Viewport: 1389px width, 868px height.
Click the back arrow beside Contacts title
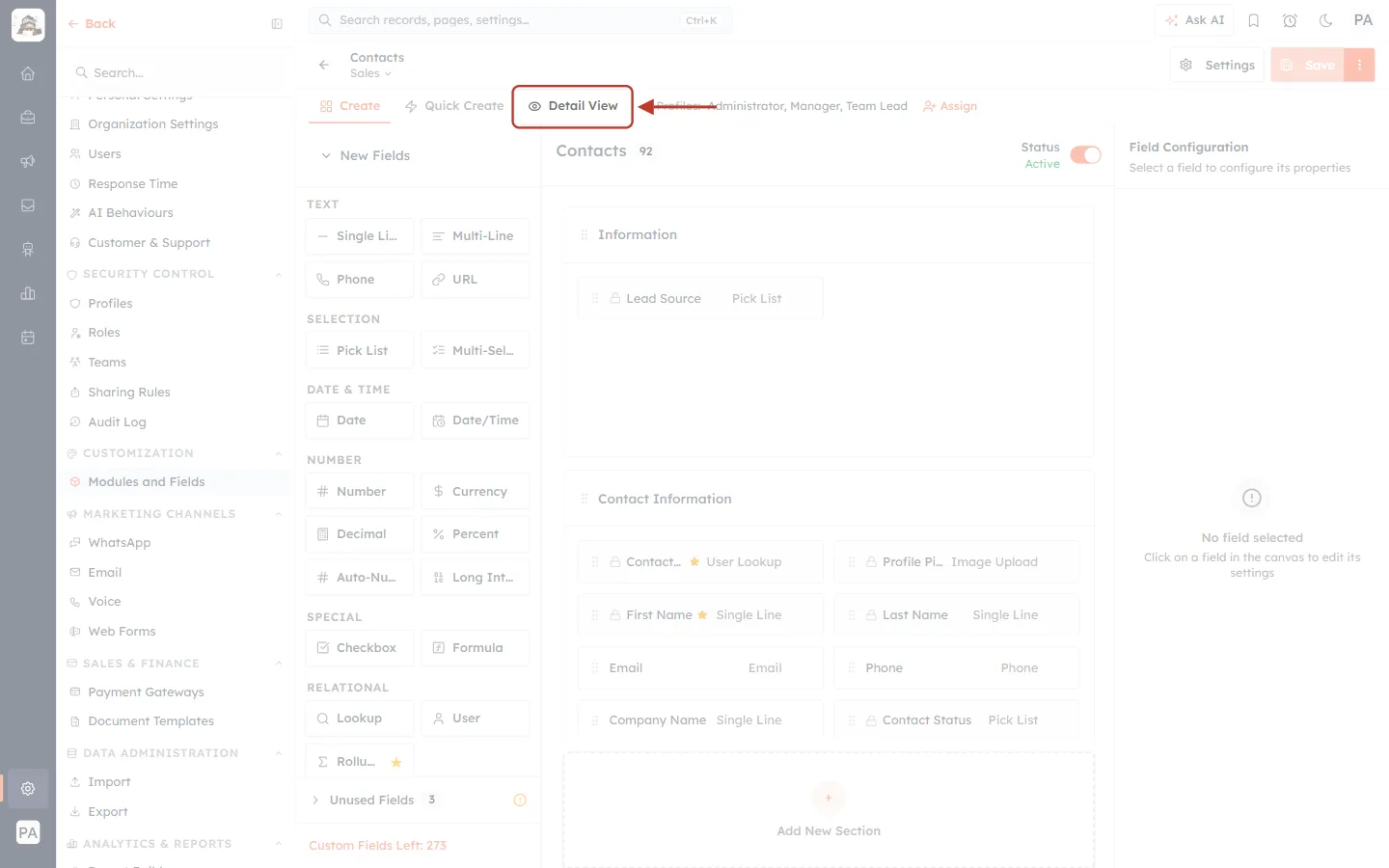click(x=324, y=65)
